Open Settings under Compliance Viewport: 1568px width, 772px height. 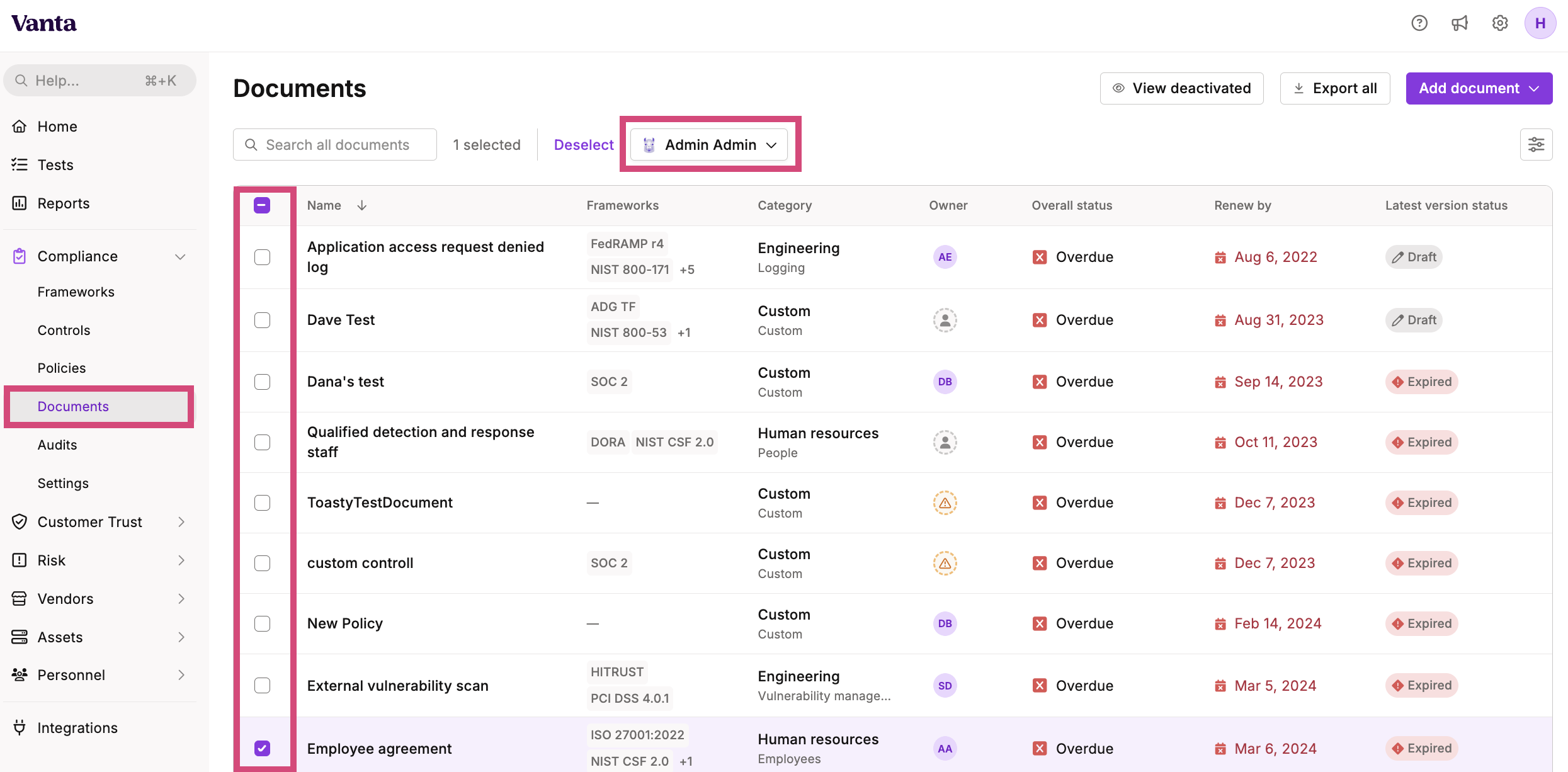pyautogui.click(x=63, y=484)
